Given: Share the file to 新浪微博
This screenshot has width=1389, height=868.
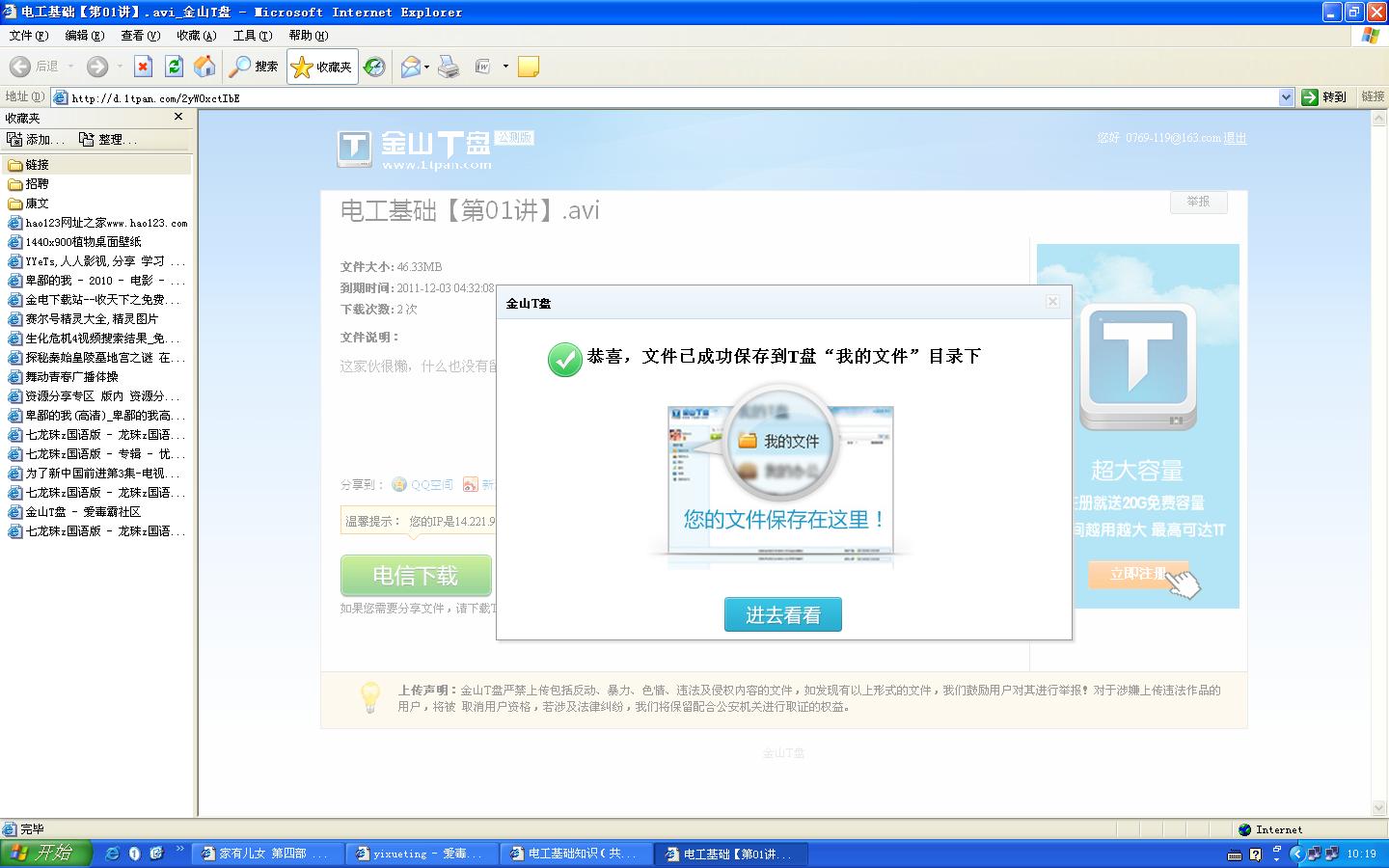Looking at the screenshot, I should (x=470, y=484).
